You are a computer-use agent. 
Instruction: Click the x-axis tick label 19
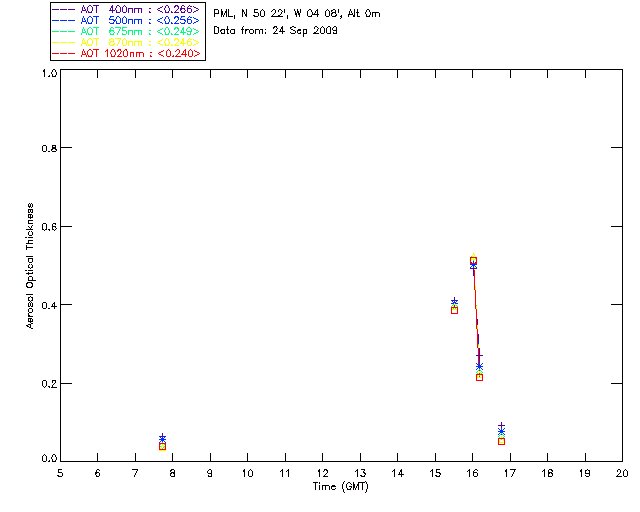(x=585, y=473)
